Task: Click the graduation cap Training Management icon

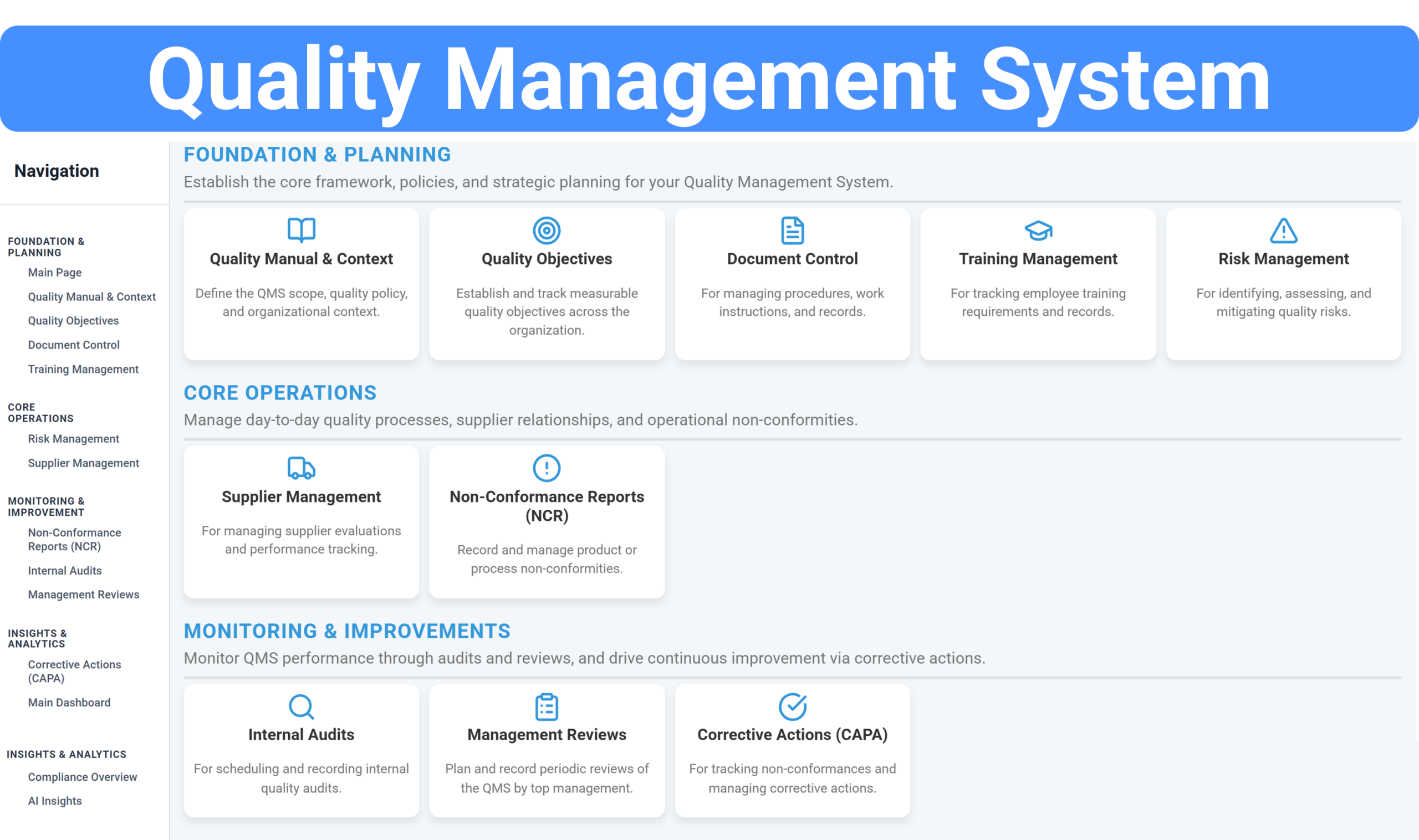Action: pos(1038,231)
